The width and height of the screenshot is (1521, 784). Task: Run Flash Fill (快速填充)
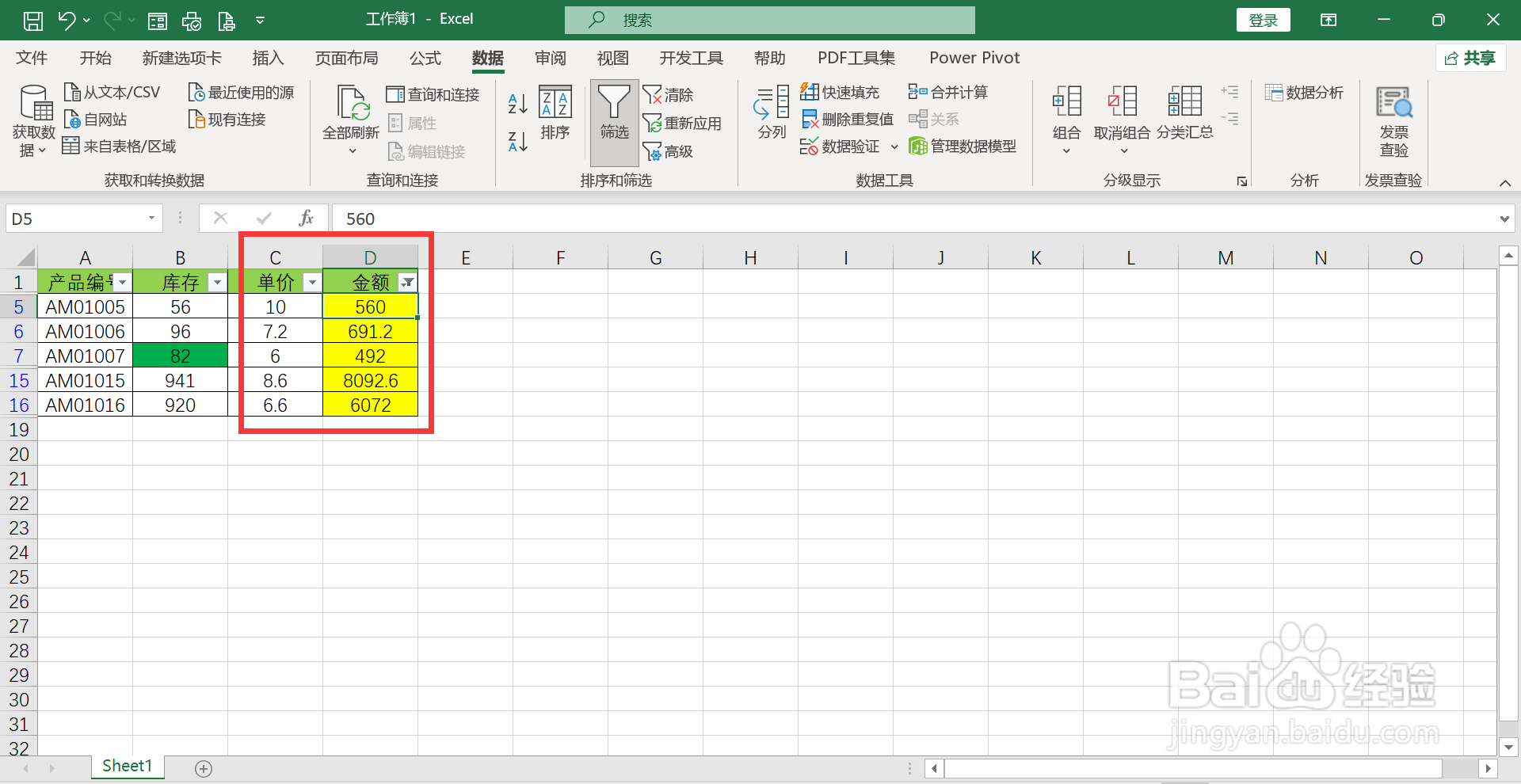coord(840,93)
